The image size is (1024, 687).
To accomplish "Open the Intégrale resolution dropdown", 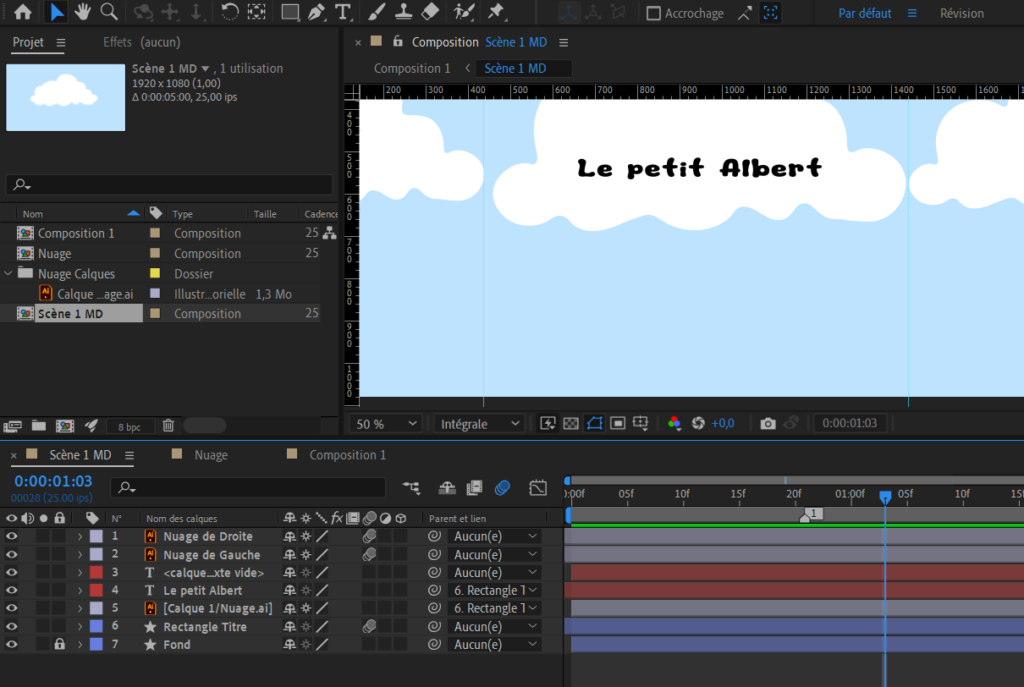I will click(480, 424).
